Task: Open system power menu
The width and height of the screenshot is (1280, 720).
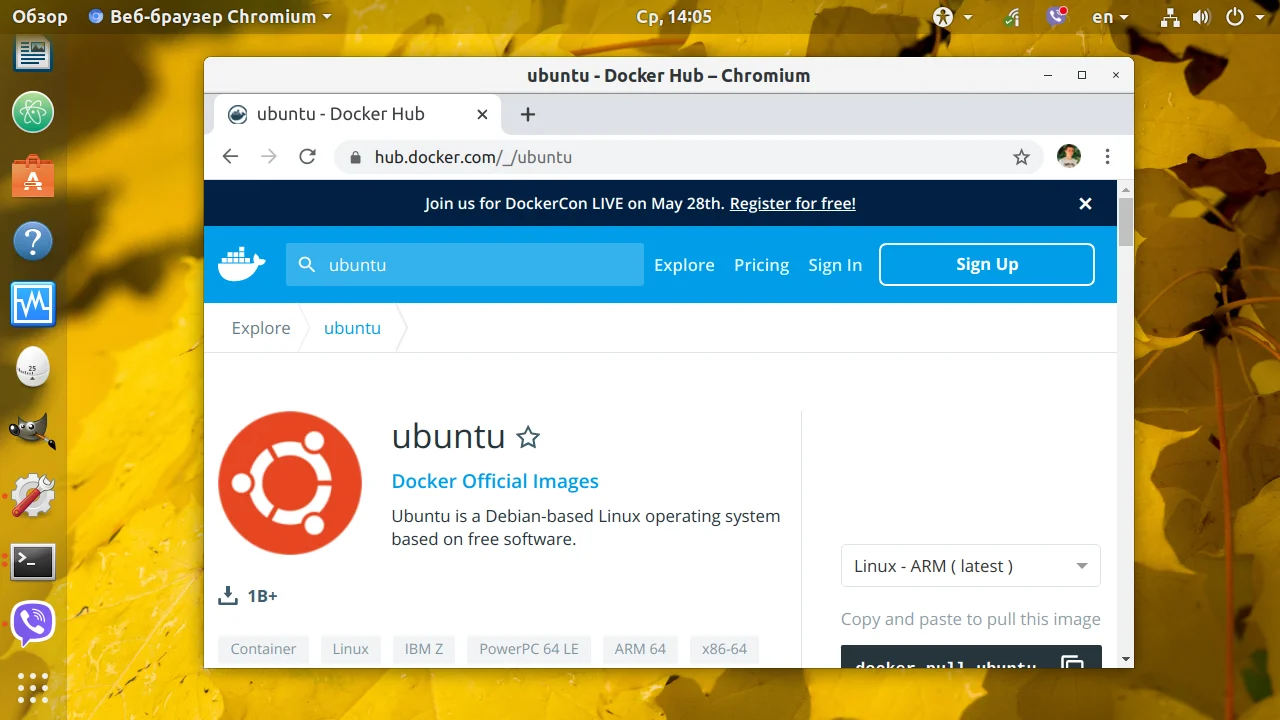Action: pyautogui.click(x=1243, y=17)
